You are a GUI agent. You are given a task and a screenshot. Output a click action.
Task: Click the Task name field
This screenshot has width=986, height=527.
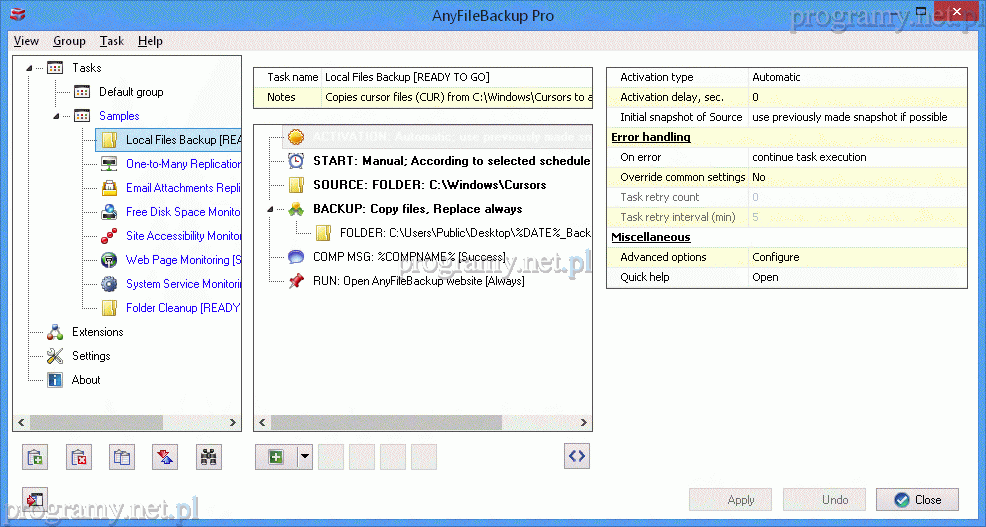coord(456,77)
